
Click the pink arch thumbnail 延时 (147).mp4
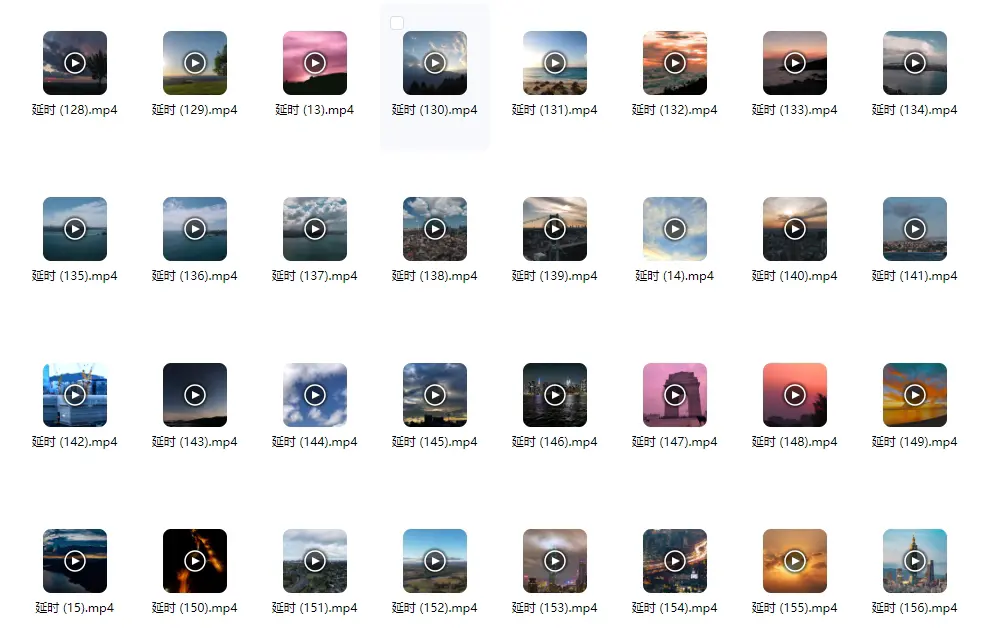tap(675, 395)
